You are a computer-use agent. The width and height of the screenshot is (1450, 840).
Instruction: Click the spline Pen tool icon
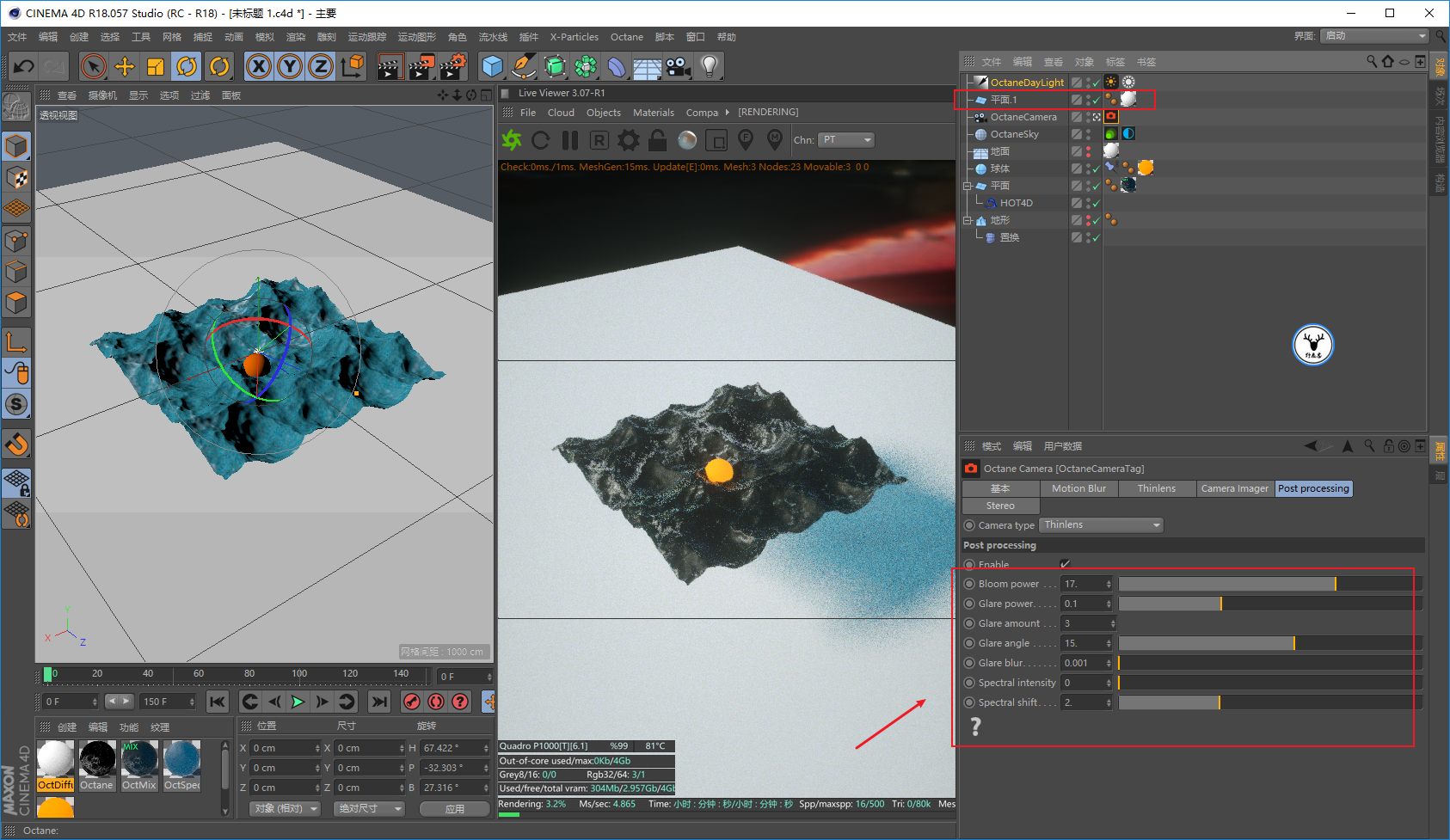[x=523, y=66]
